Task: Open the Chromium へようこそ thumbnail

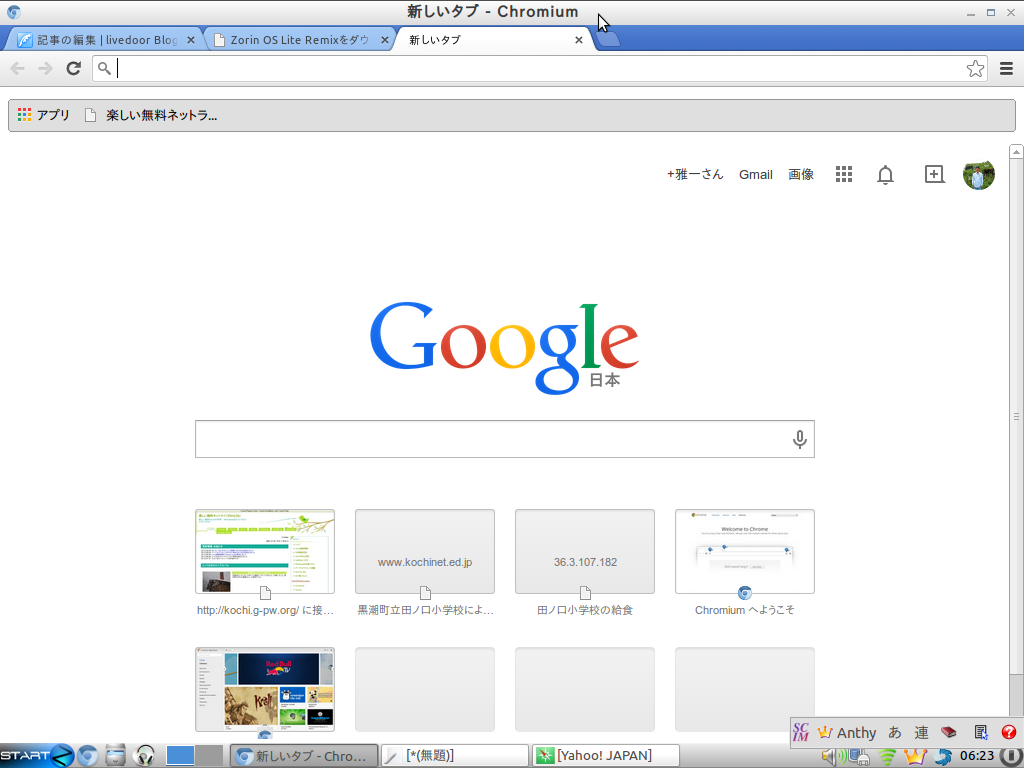Action: (x=745, y=551)
